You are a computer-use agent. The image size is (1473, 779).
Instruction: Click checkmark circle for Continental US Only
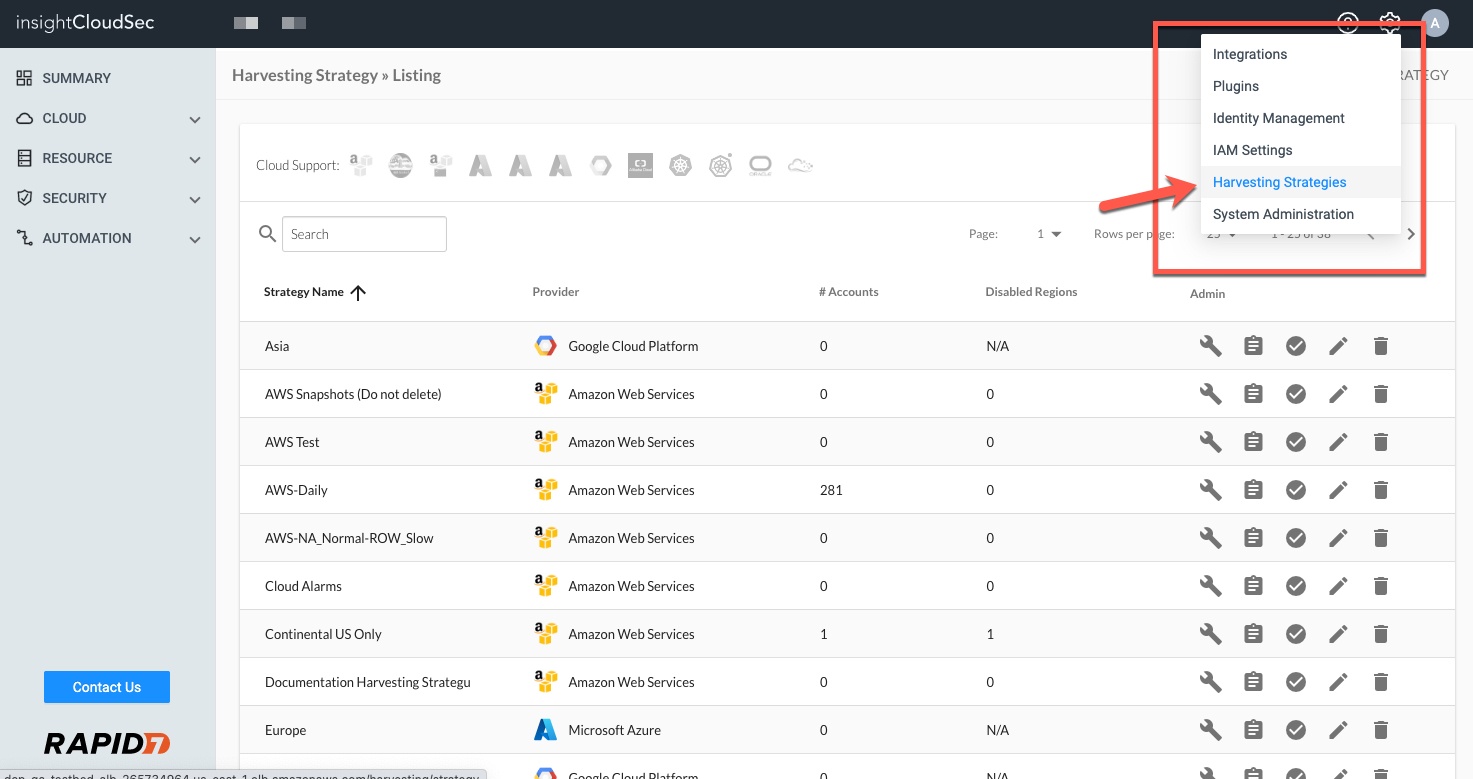(x=1296, y=634)
